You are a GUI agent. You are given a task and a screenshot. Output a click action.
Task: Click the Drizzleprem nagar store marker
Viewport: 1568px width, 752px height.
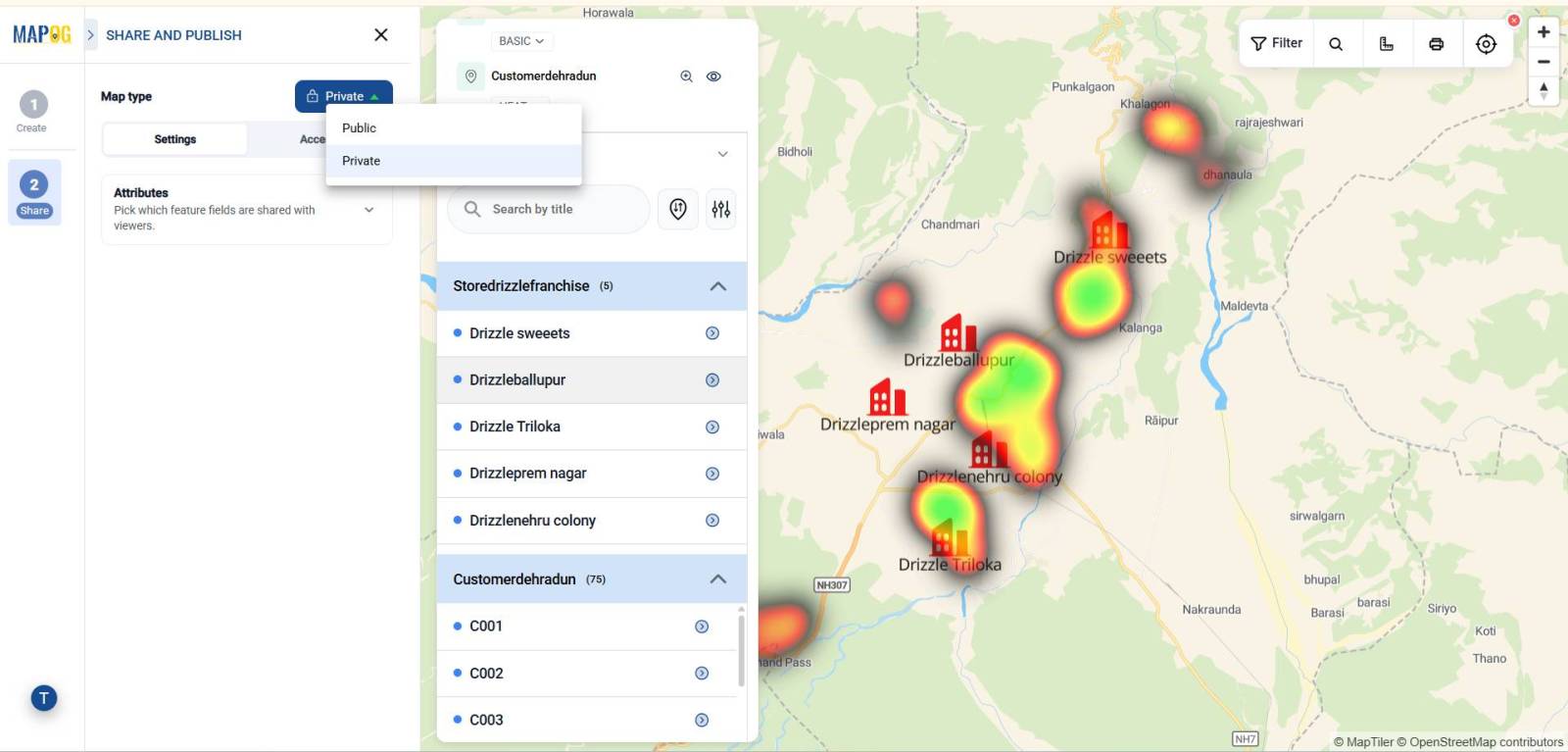tap(888, 397)
